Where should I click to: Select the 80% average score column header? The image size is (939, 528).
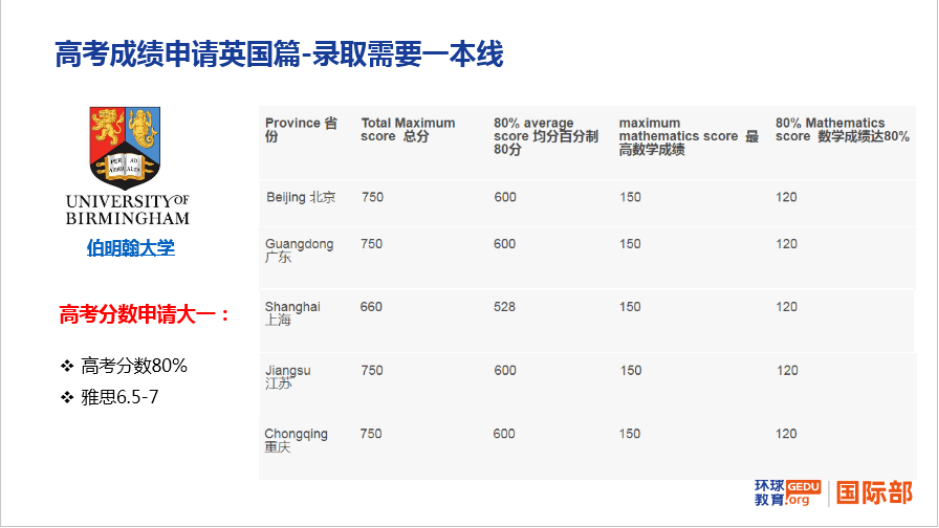click(545, 136)
